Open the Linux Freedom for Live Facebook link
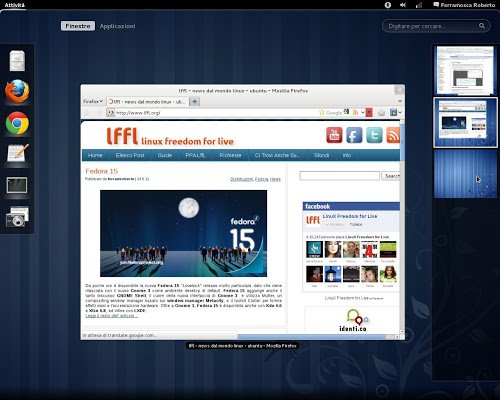 pyautogui.click(x=350, y=216)
